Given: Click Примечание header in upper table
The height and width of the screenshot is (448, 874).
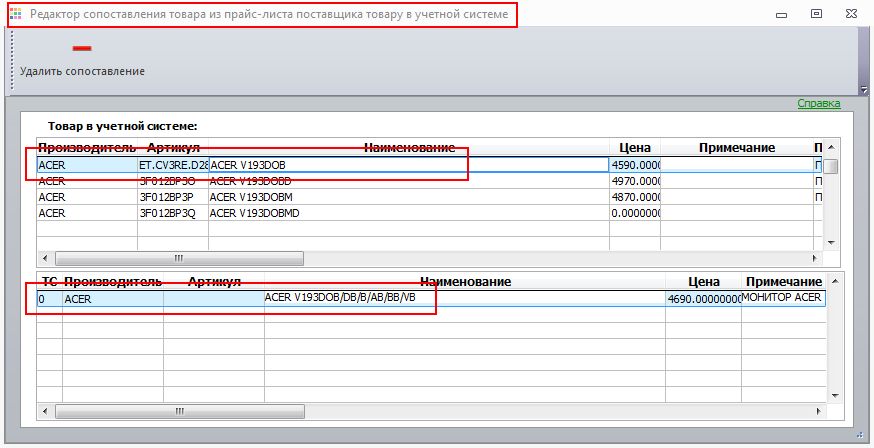Looking at the screenshot, I should point(737,148).
